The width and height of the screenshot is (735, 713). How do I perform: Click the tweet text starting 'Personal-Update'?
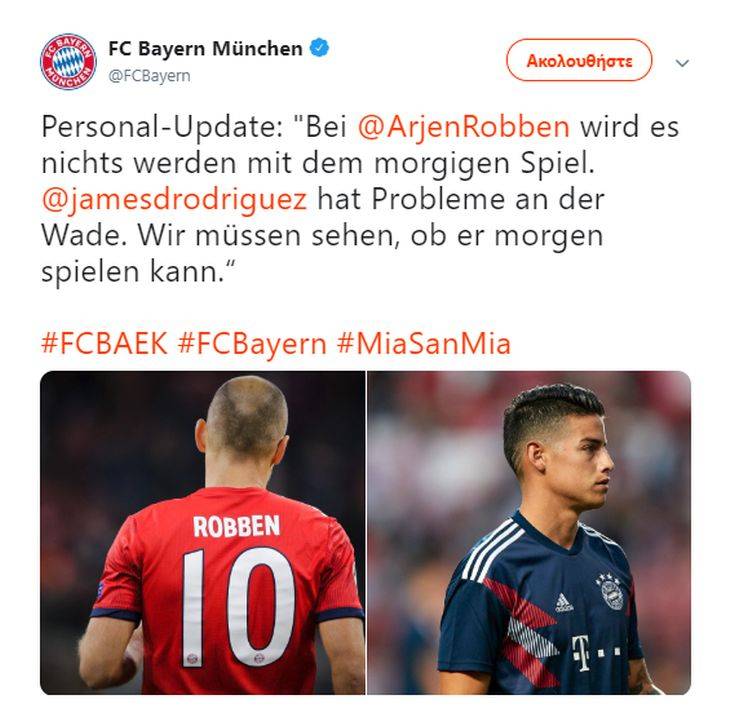(360, 199)
